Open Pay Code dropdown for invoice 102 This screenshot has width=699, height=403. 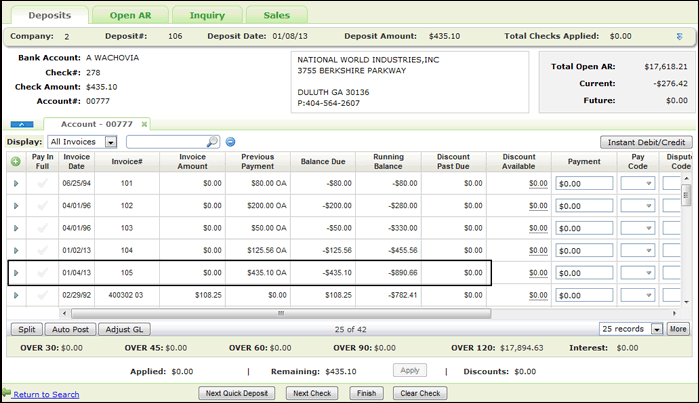pos(638,206)
